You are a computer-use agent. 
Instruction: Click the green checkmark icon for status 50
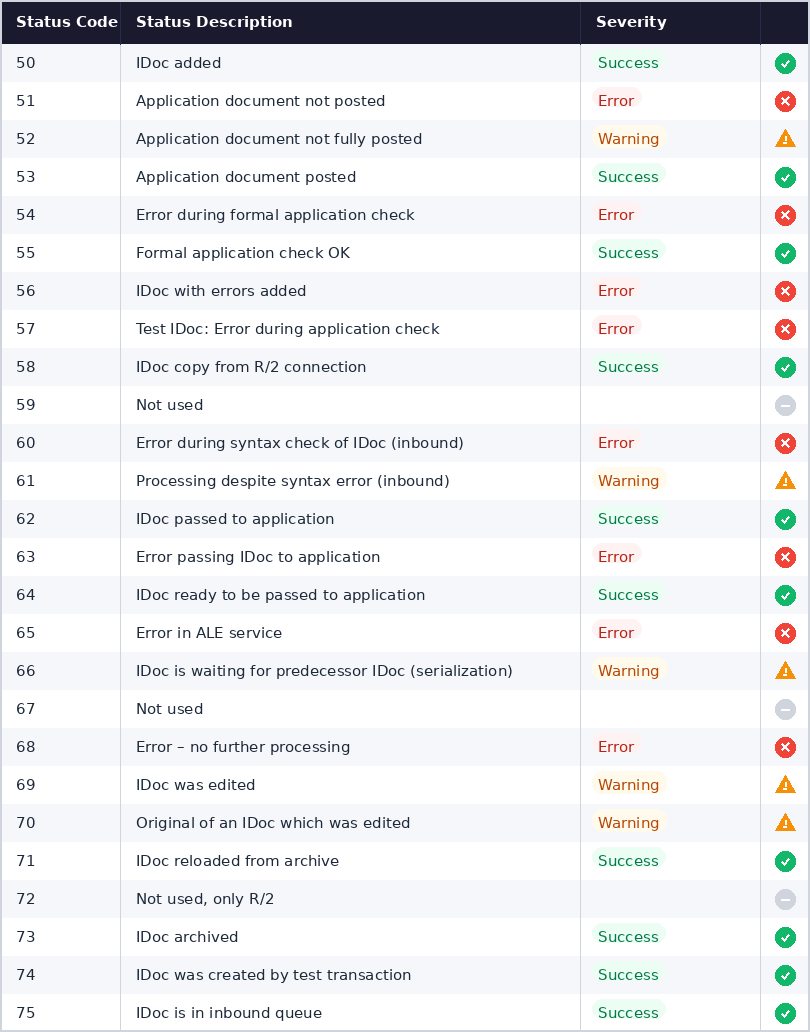785,64
